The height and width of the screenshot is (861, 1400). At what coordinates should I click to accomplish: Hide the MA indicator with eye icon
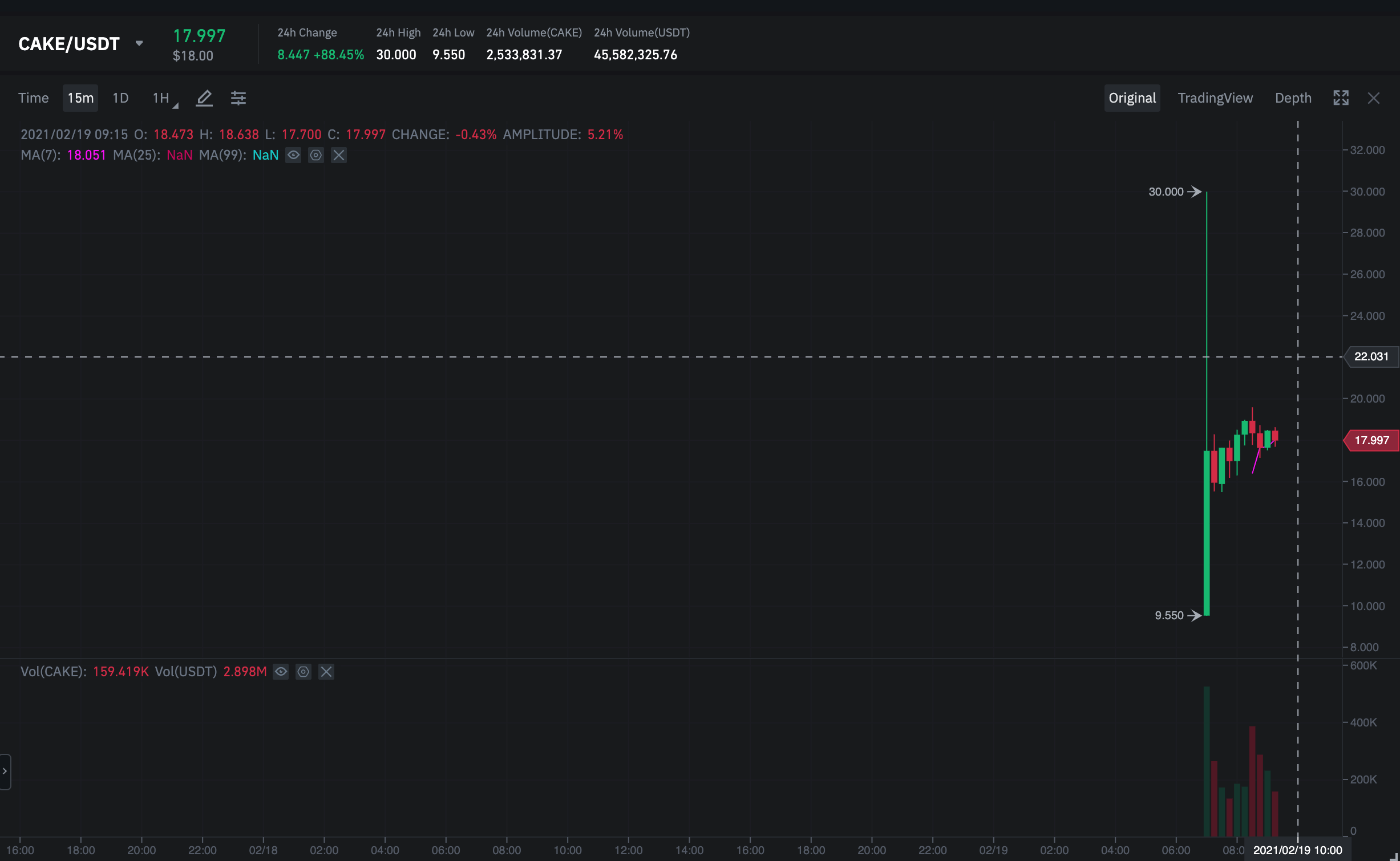pyautogui.click(x=293, y=155)
